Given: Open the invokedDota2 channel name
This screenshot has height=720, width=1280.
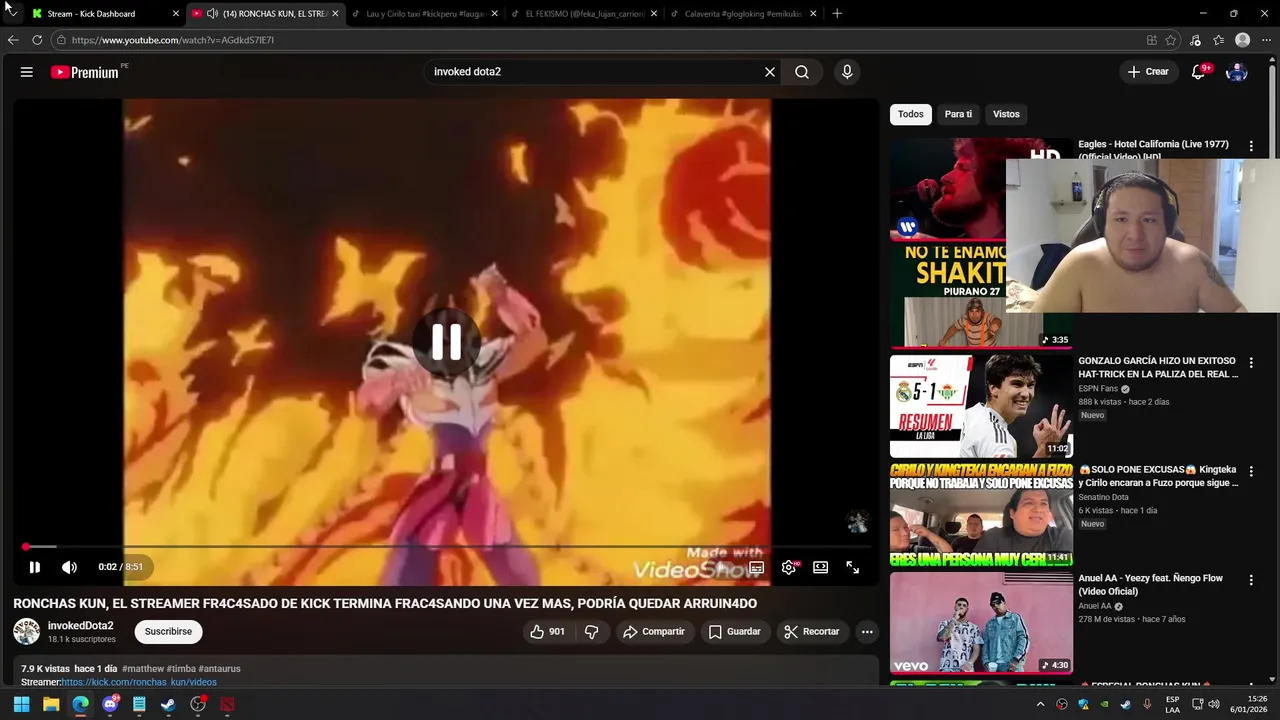Looking at the screenshot, I should (81, 626).
